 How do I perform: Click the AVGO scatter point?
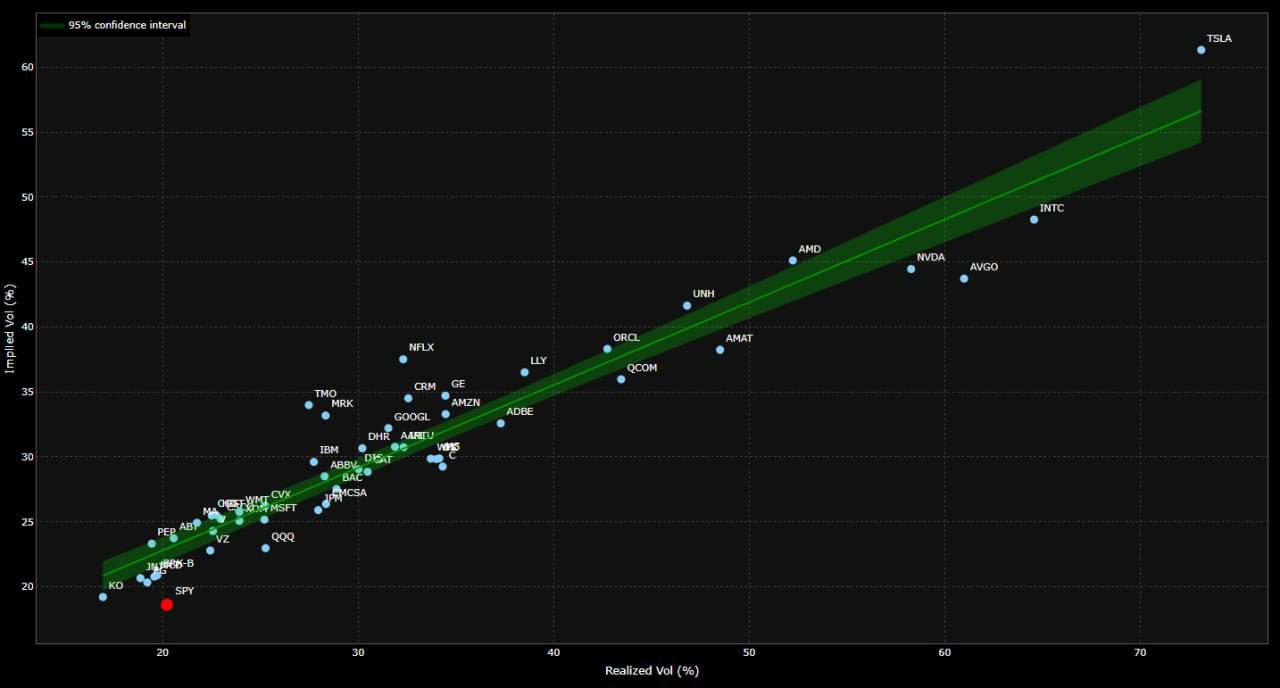click(x=964, y=279)
